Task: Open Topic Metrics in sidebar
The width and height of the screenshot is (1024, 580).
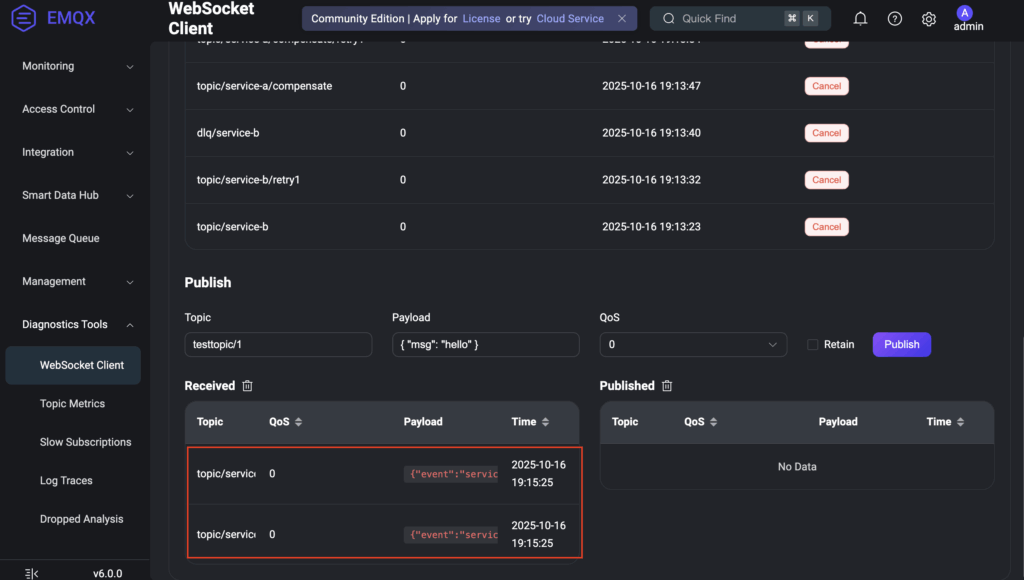Action: click(x=72, y=404)
